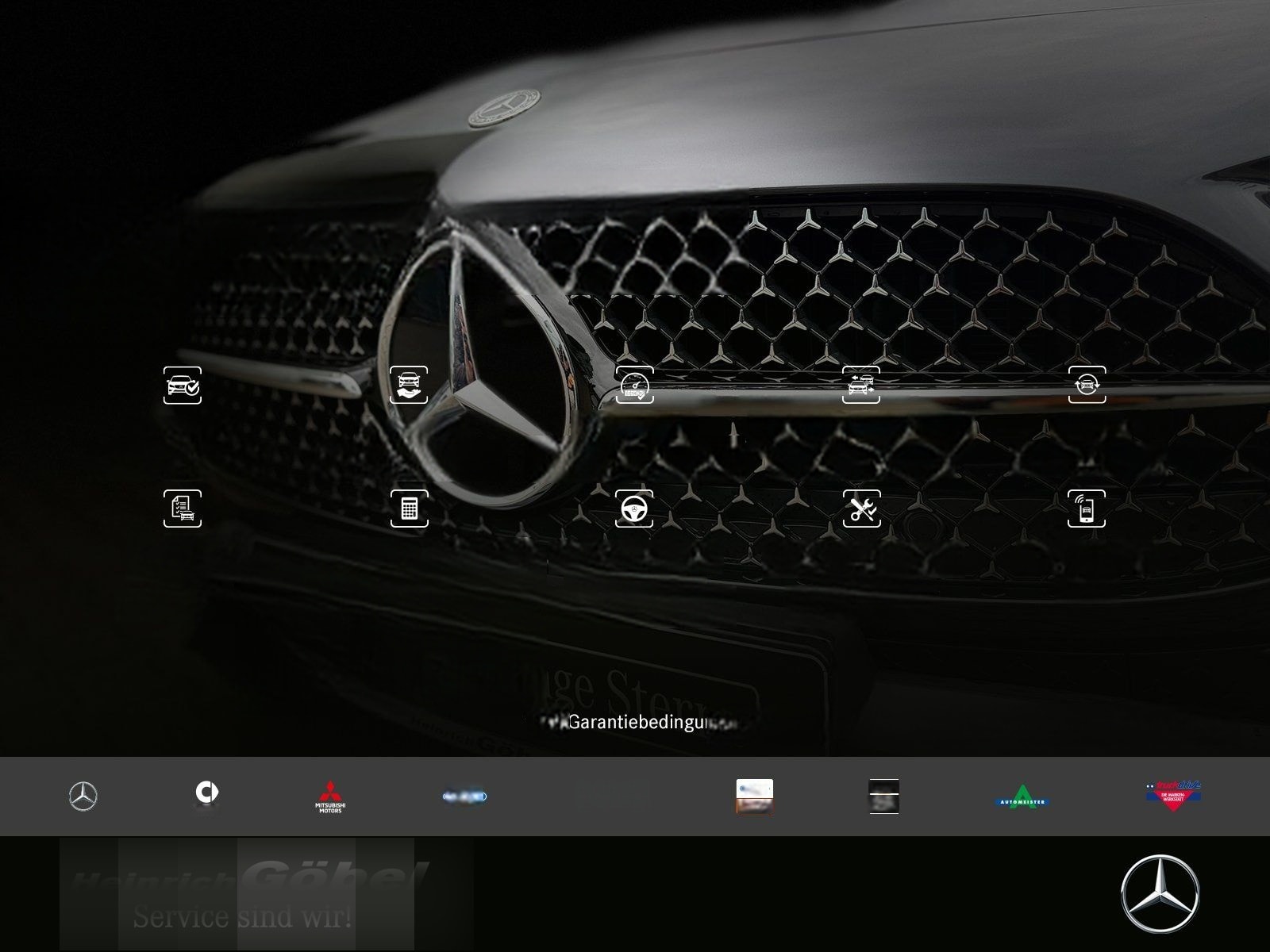Click the speedometer gauge icon
The height and width of the screenshot is (952, 1270).
click(636, 388)
